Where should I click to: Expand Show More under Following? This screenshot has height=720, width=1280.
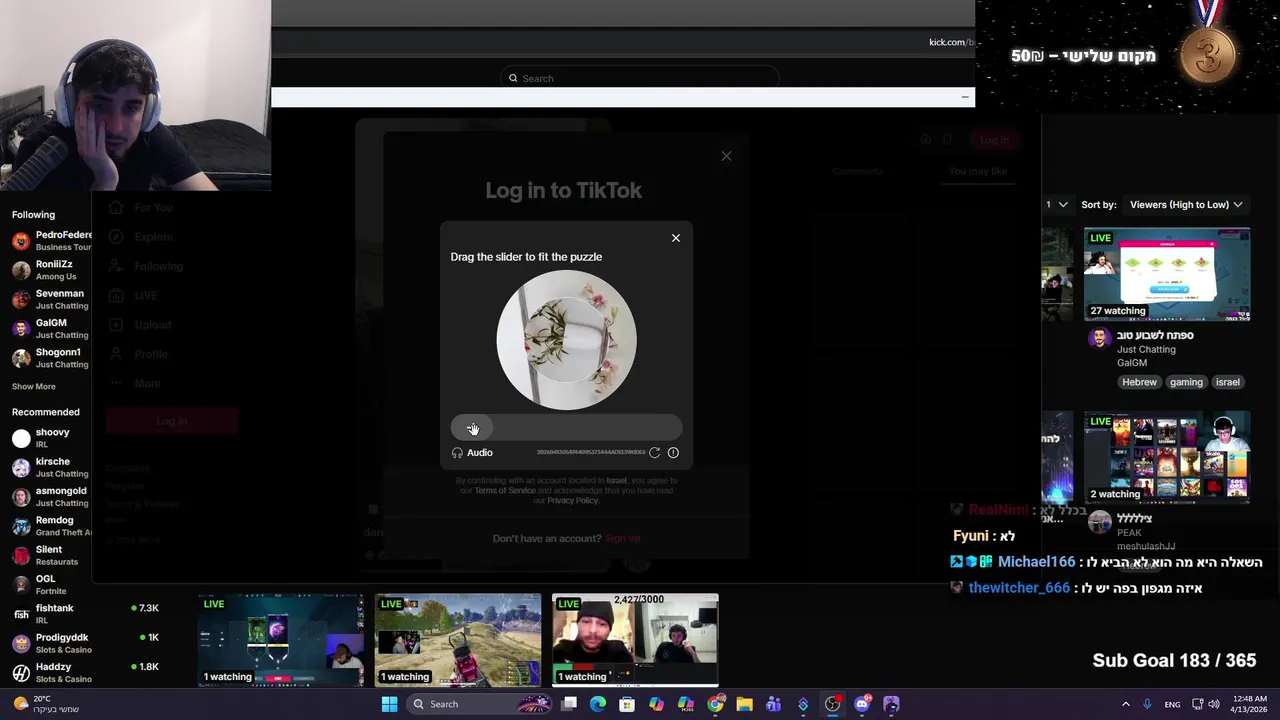(x=34, y=386)
